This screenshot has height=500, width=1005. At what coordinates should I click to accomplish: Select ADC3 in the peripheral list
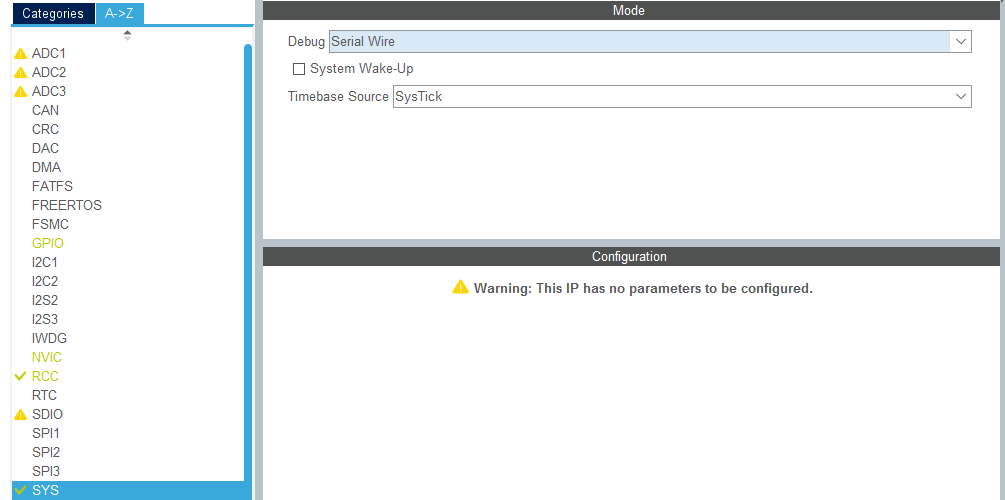pyautogui.click(x=49, y=91)
